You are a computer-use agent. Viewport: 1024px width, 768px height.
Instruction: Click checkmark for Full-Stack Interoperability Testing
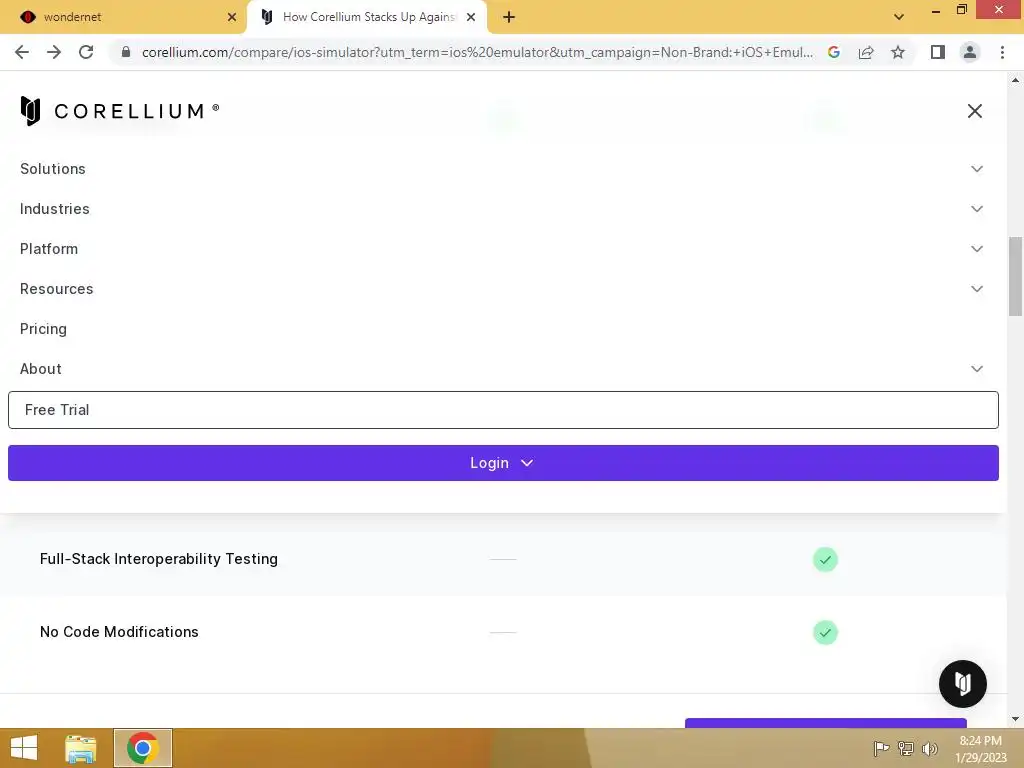click(x=825, y=560)
